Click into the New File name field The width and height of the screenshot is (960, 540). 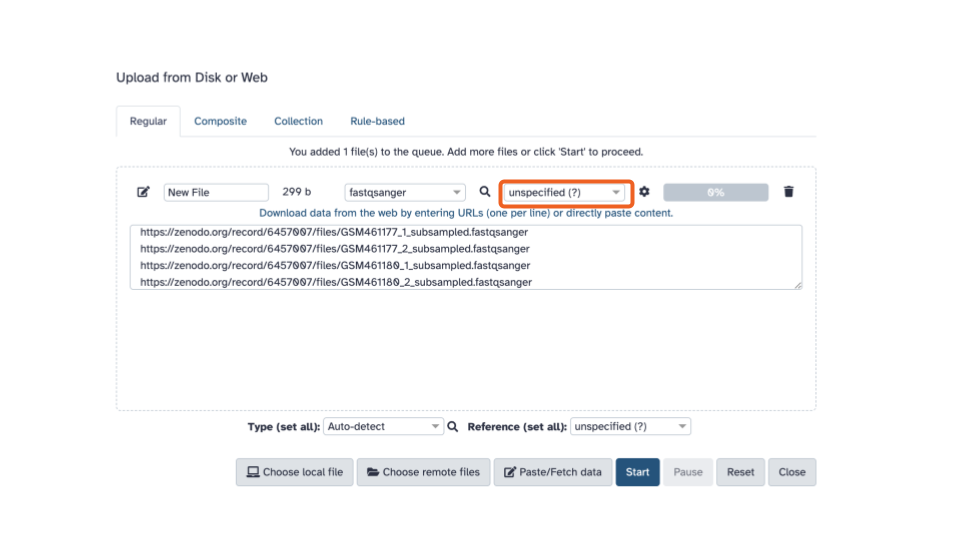pyautogui.click(x=216, y=192)
